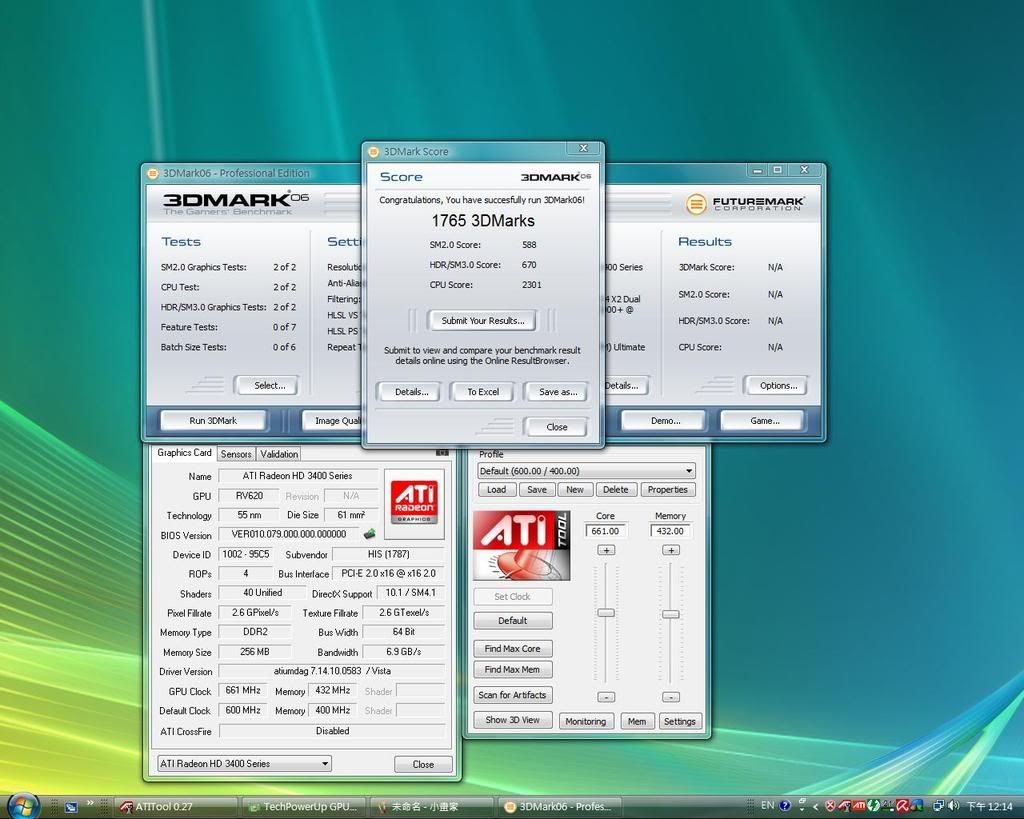Click the 3DMark06 logo in the main window
Image resolution: width=1024 pixels, height=819 pixels.
(x=235, y=202)
